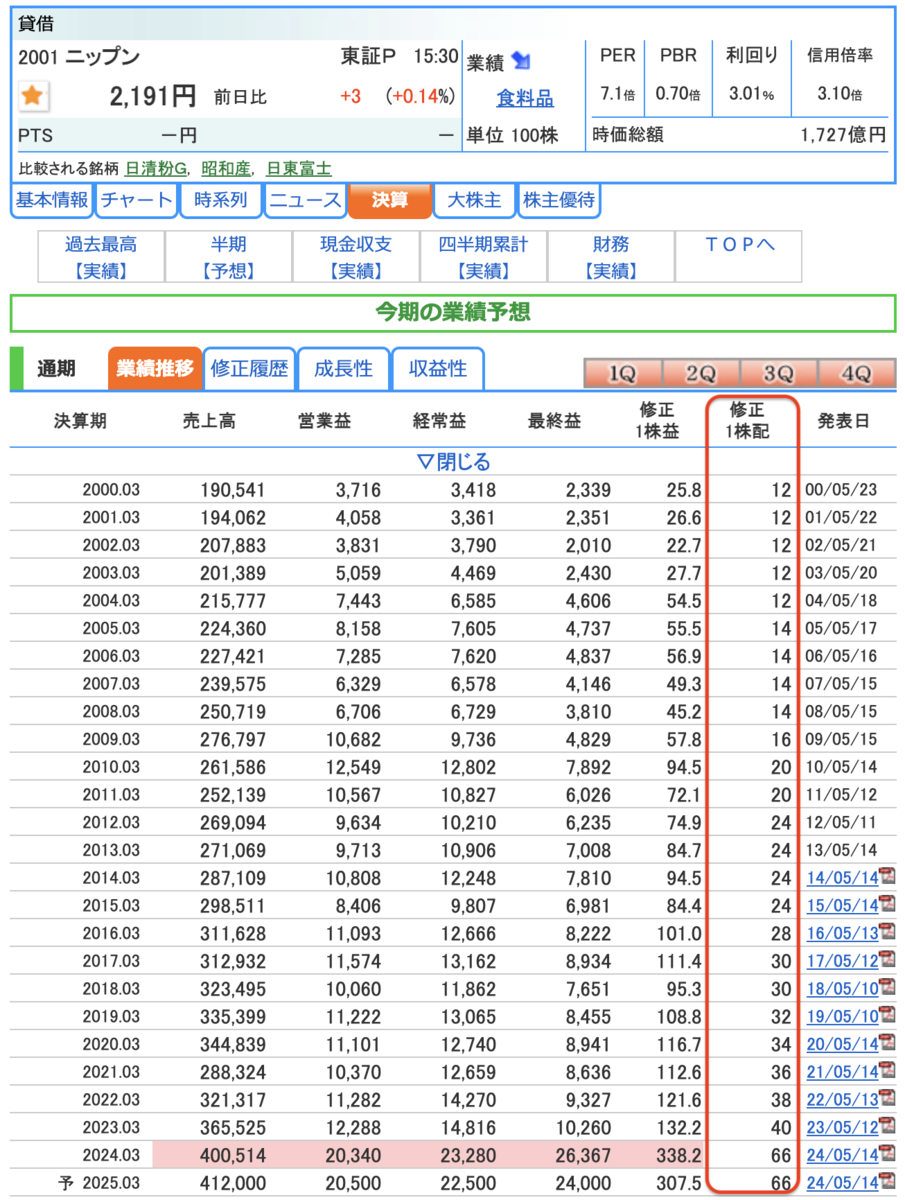Click the 発表日 column header

point(843,422)
